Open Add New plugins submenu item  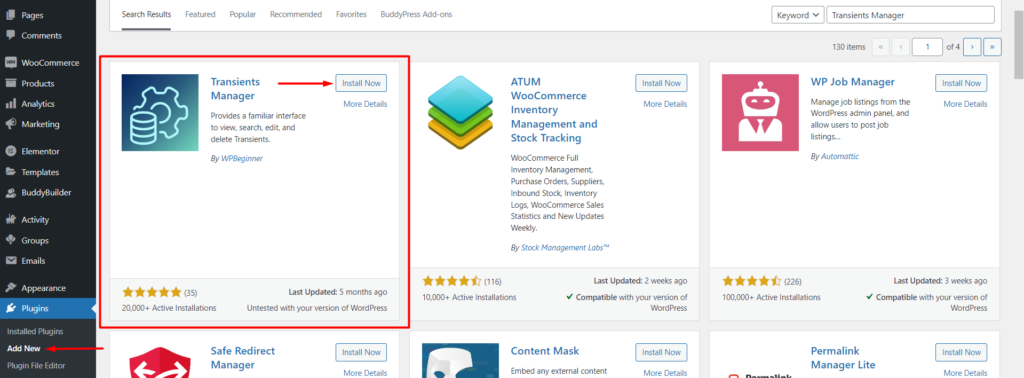24,349
